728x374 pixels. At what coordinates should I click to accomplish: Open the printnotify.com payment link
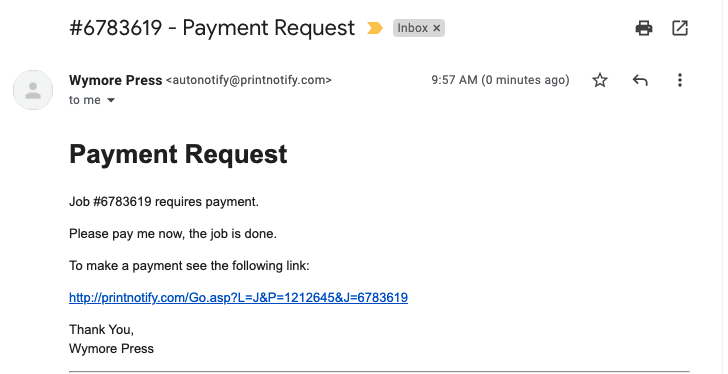tap(238, 297)
